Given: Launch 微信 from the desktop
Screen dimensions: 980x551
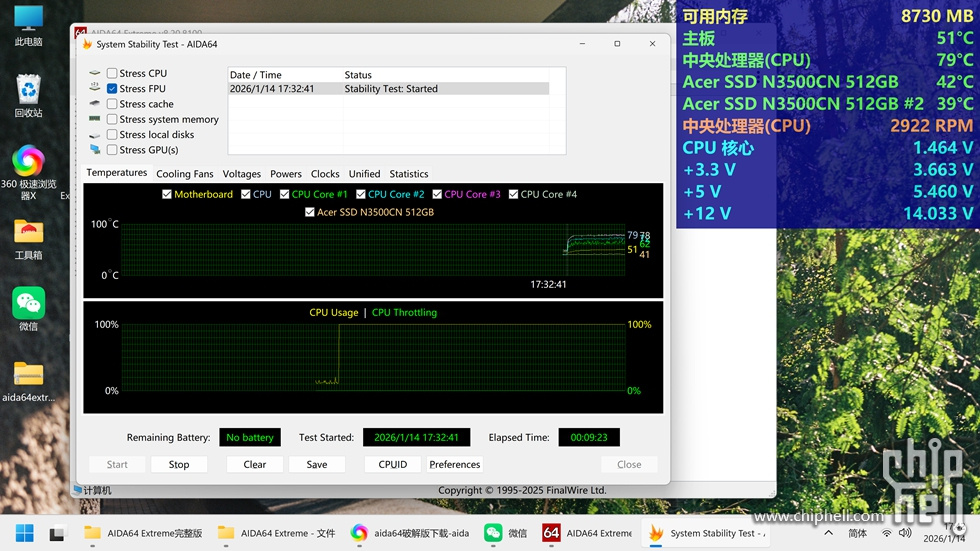Looking at the screenshot, I should coord(29,309).
